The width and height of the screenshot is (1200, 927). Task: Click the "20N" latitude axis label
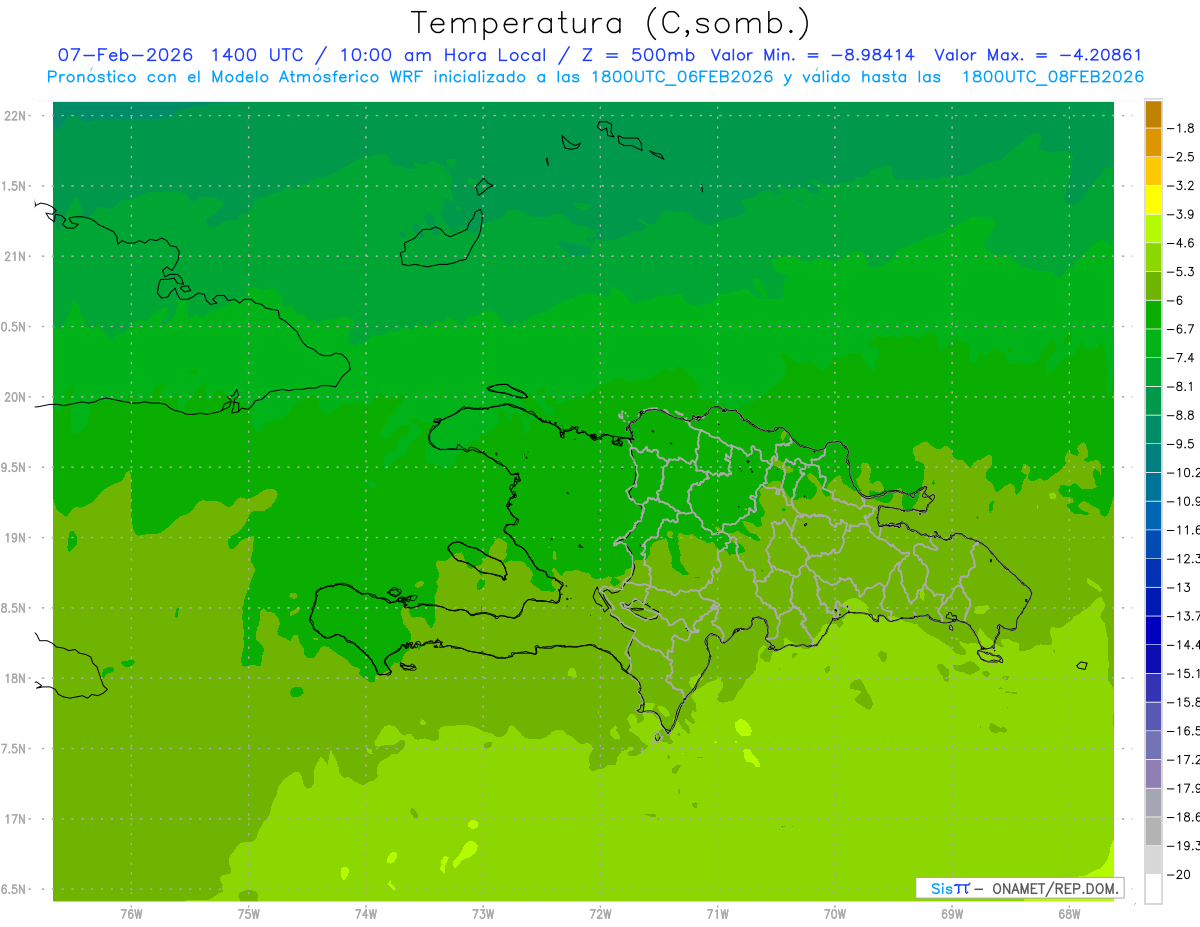tap(16, 397)
